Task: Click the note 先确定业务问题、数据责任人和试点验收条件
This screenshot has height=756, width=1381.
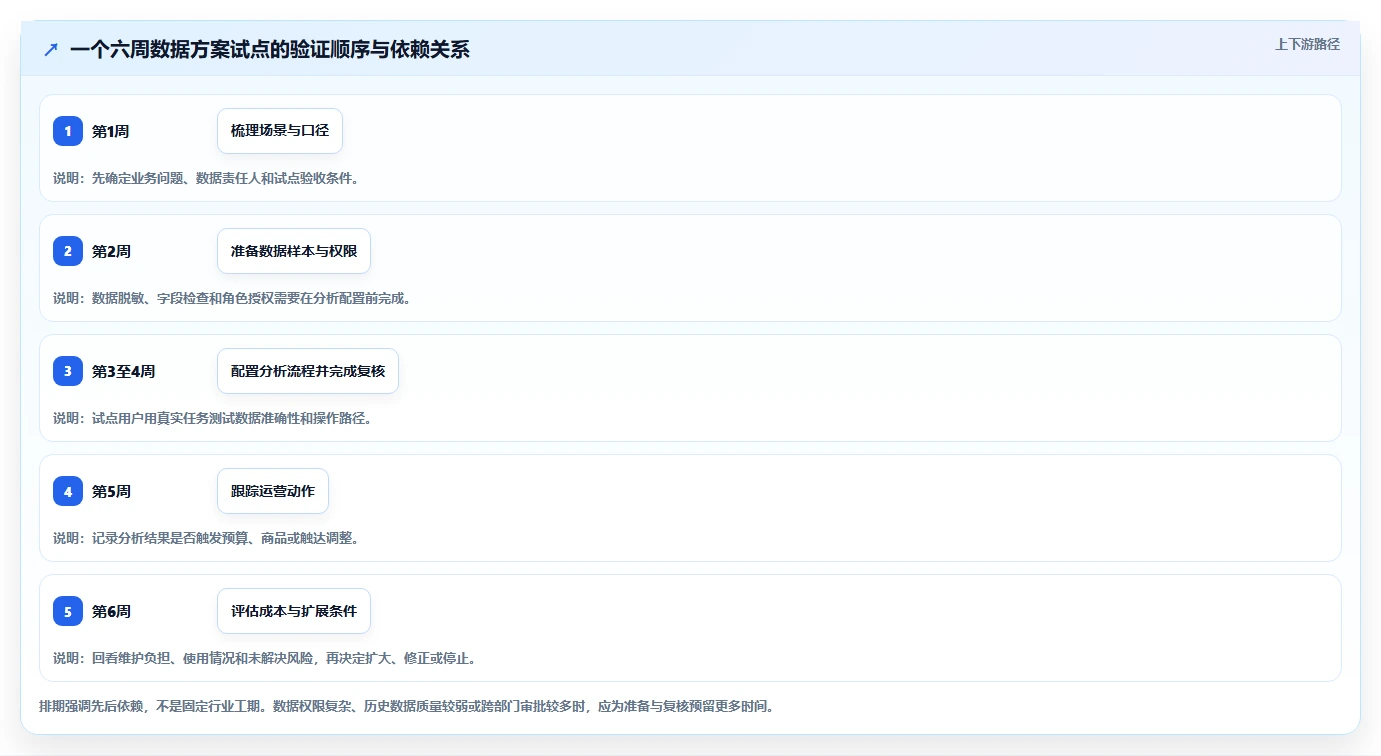Action: click(x=206, y=178)
